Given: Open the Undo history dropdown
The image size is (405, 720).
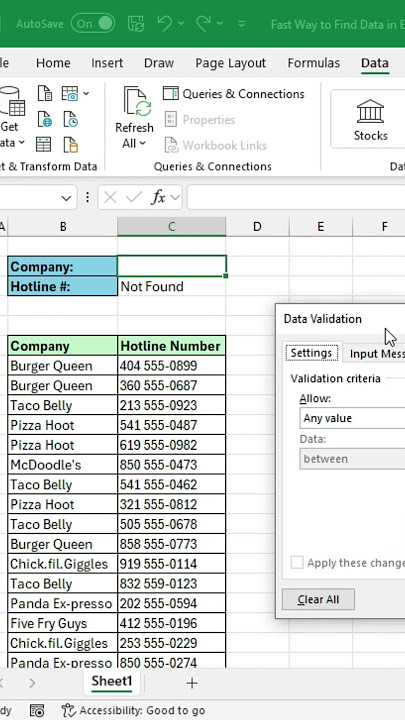Looking at the screenshot, I should [181, 23].
